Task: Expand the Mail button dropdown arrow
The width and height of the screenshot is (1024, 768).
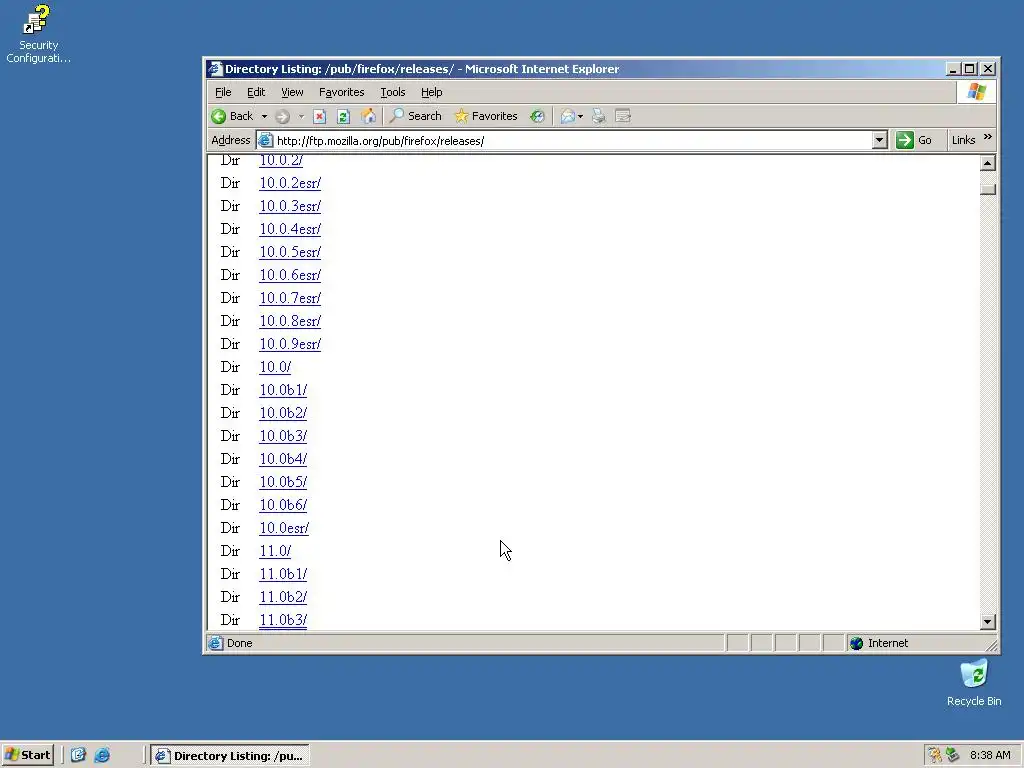Action: pos(581,117)
